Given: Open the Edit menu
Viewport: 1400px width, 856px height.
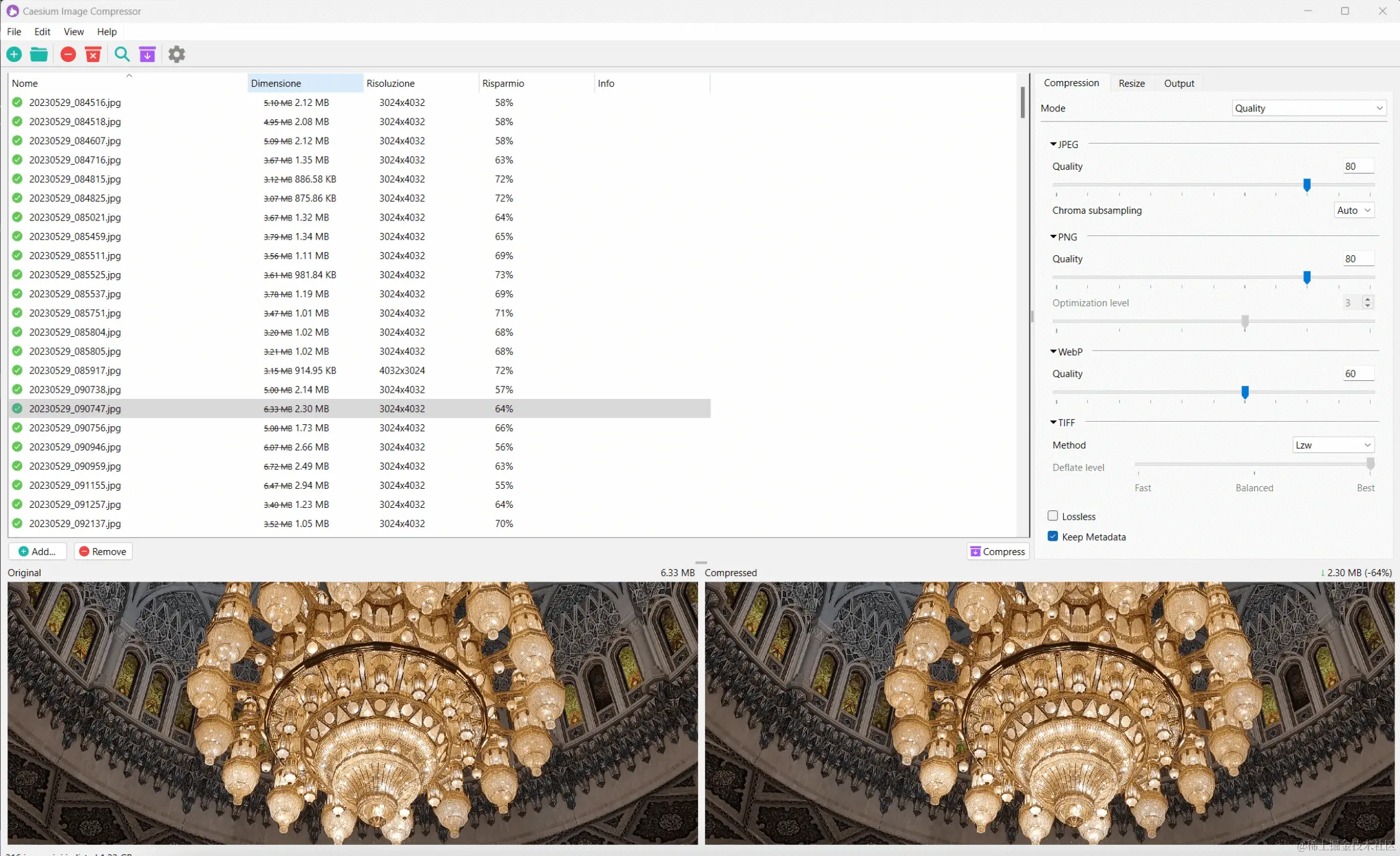Looking at the screenshot, I should 42,32.
